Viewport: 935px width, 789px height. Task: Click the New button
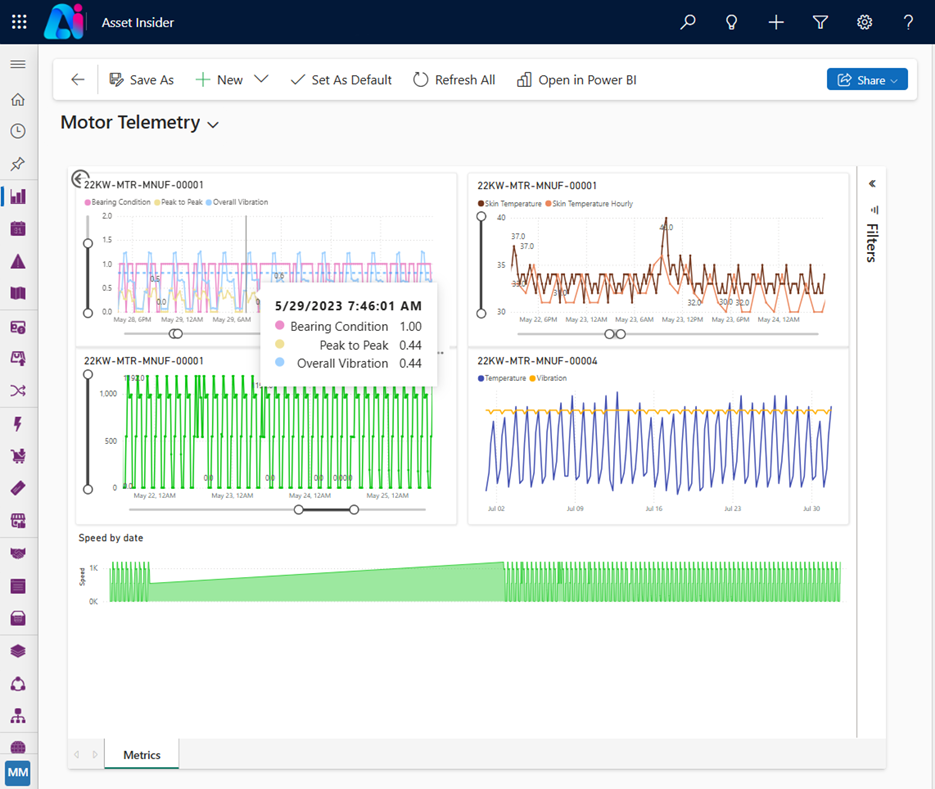tap(219, 80)
